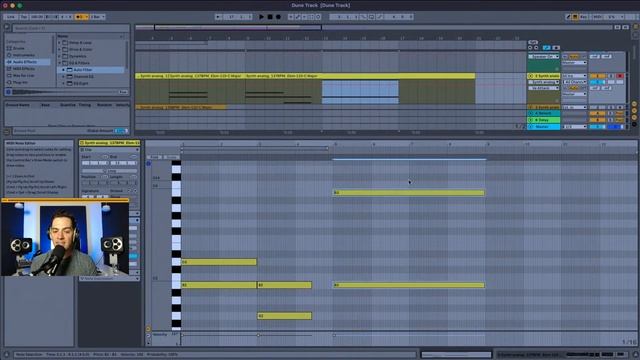This screenshot has height=360, width=640.
Task: Open 'Va Attack' automation control dropdown
Action: pyautogui.click(x=543, y=88)
